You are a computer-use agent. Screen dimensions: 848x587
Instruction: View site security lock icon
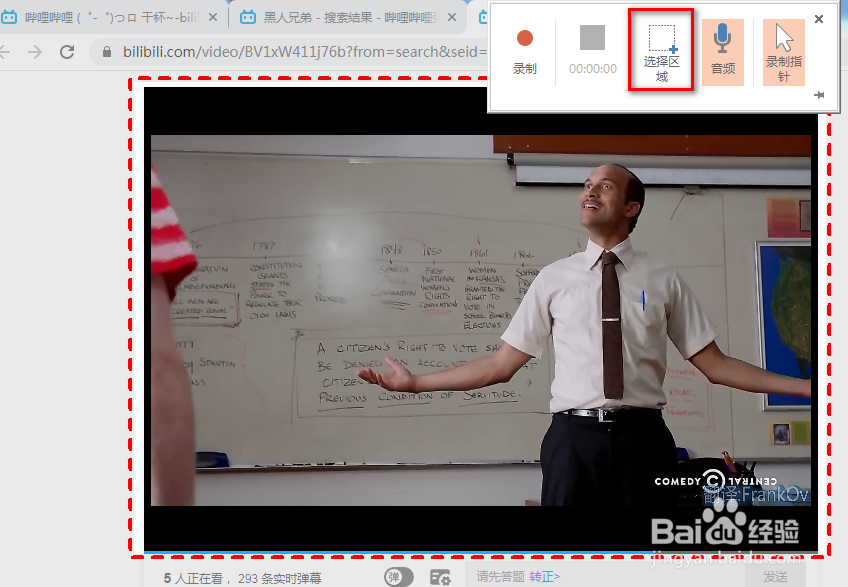click(x=107, y=52)
